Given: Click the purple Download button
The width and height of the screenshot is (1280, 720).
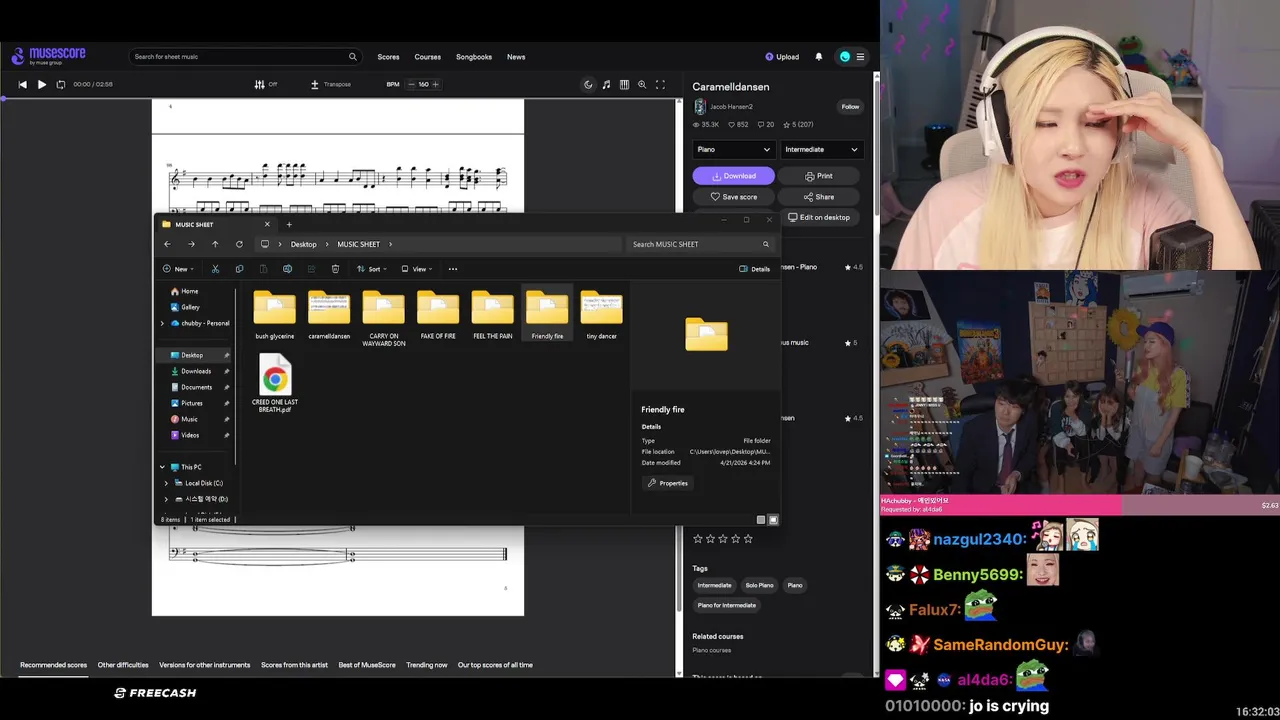Looking at the screenshot, I should [x=733, y=176].
